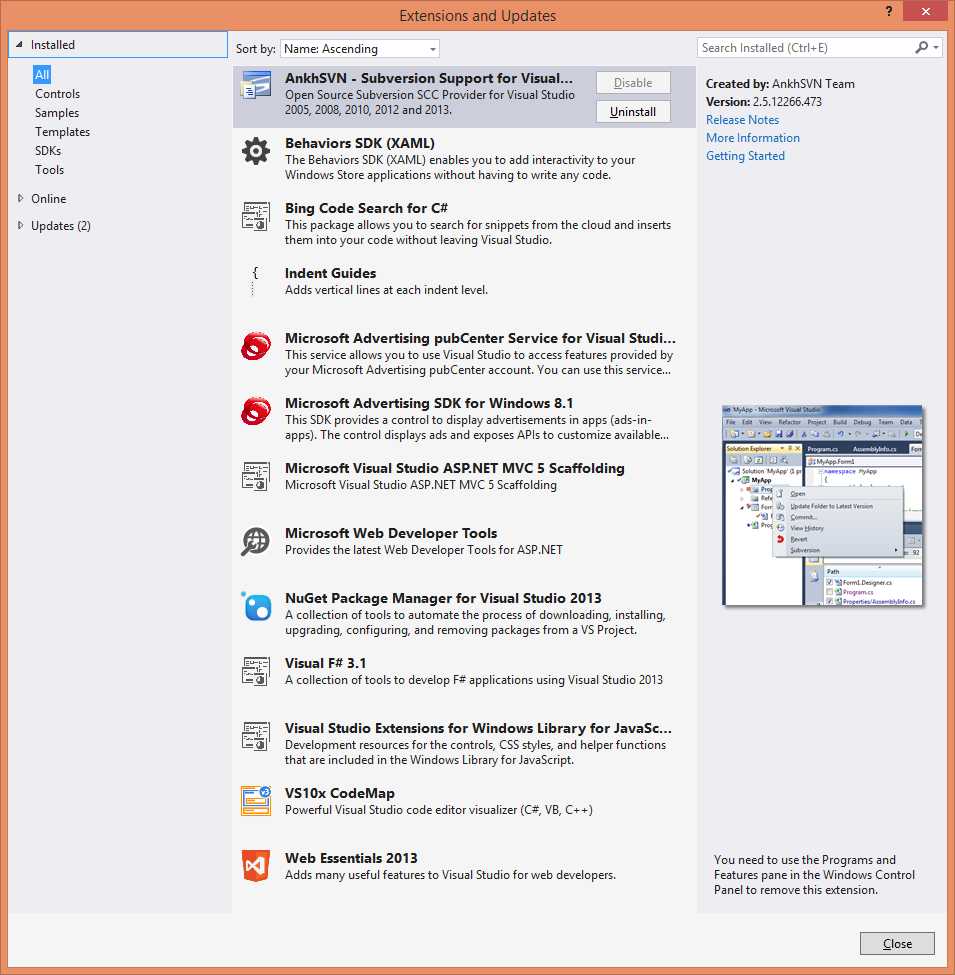This screenshot has height=975, width=955.
Task: Open the Getting Started link
Action: click(x=745, y=155)
